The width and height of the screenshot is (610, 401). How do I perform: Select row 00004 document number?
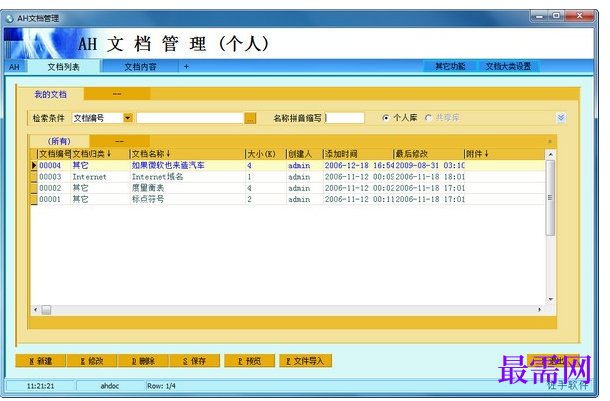50,166
